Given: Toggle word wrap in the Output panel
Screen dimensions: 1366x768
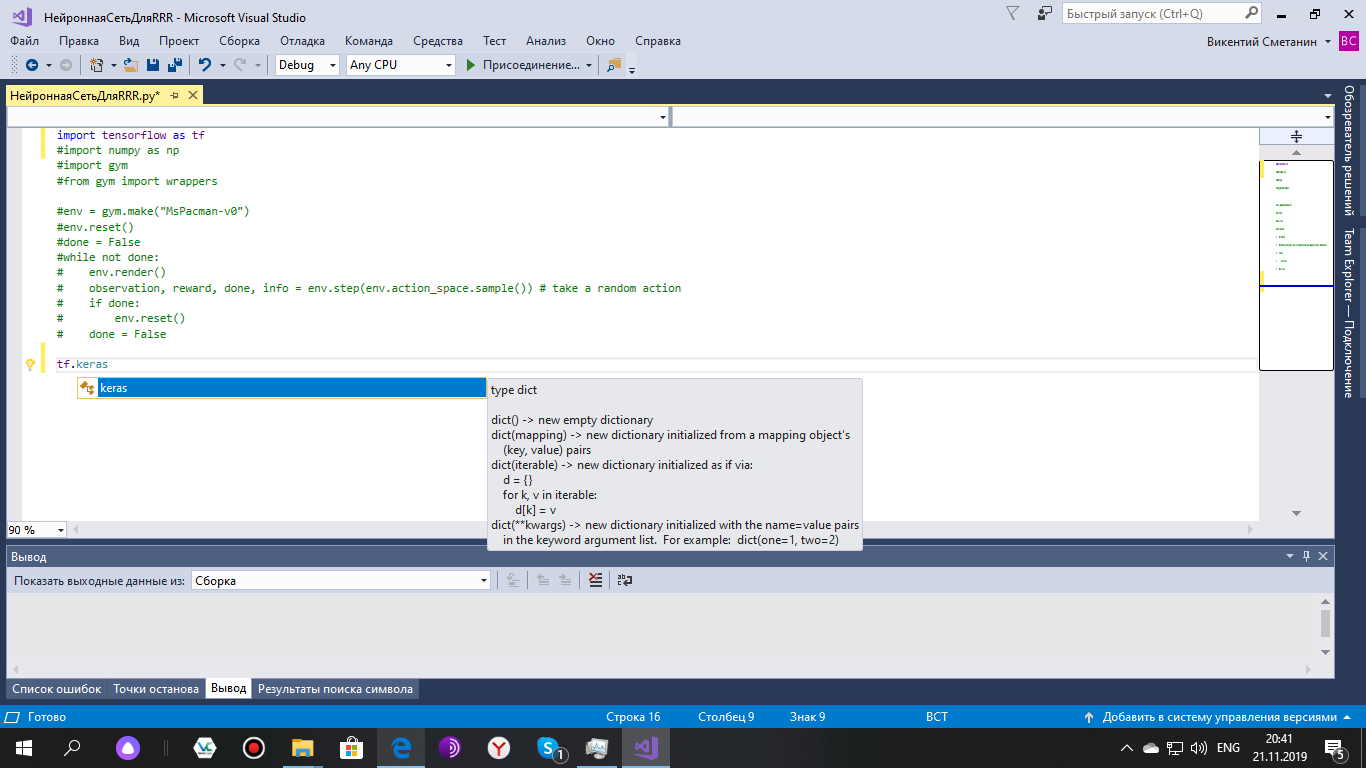Looking at the screenshot, I should (x=625, y=580).
